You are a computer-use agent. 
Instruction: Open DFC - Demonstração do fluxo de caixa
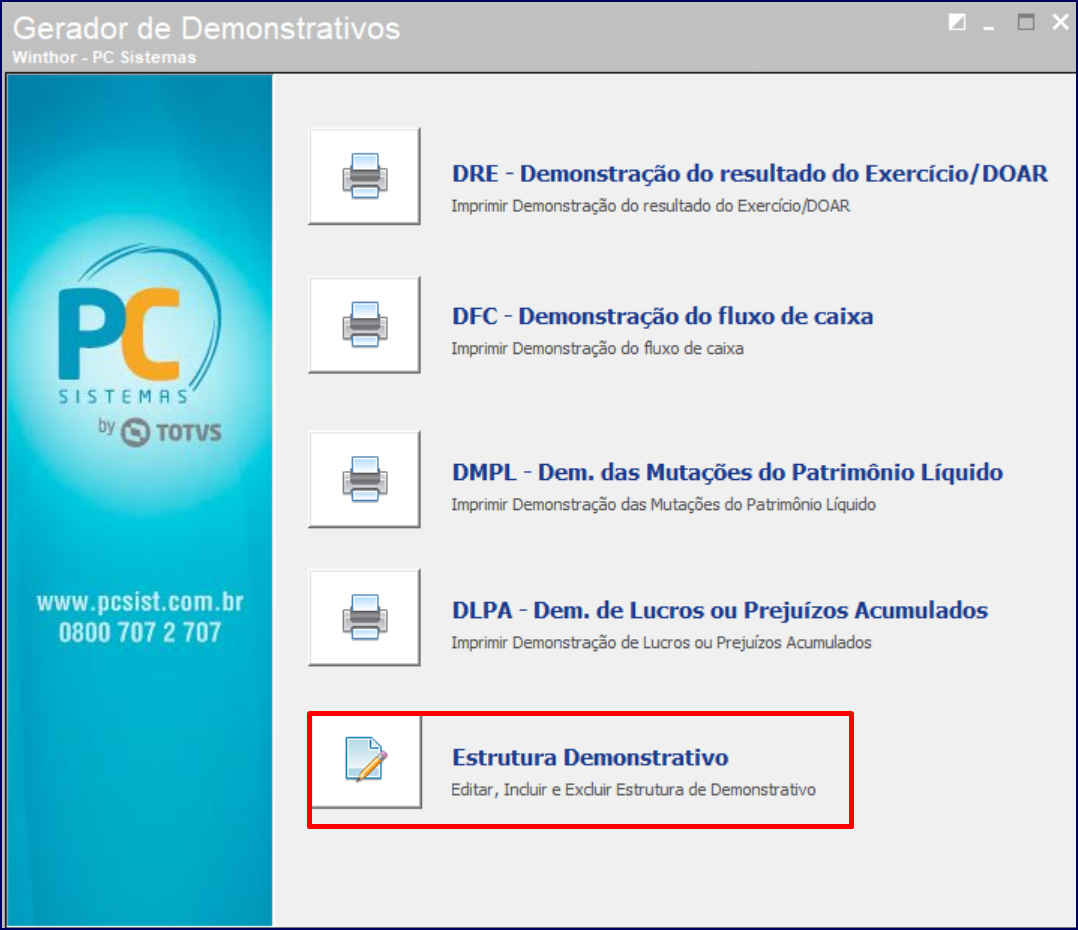(662, 316)
